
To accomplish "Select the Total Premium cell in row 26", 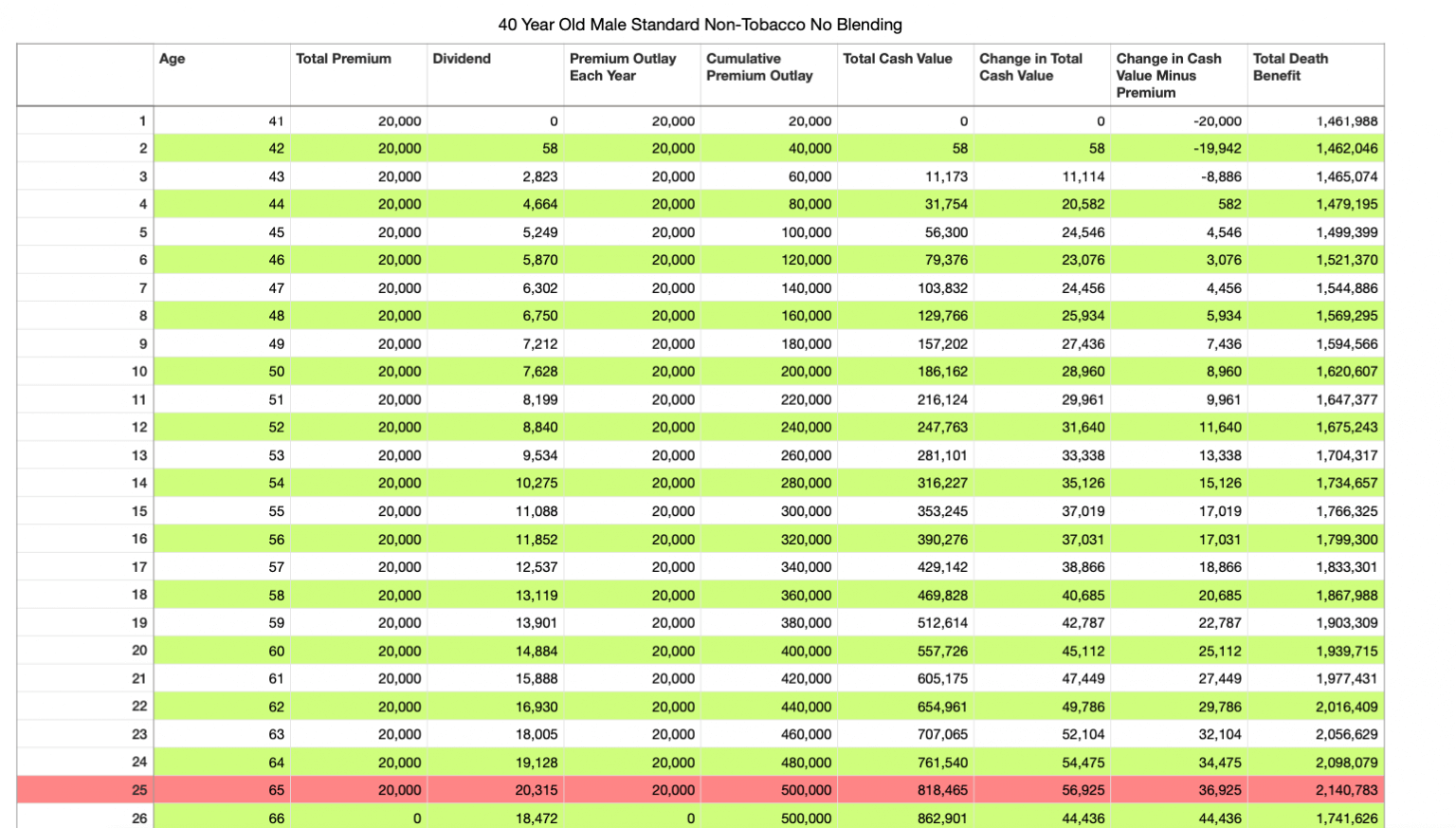I will [x=416, y=818].
